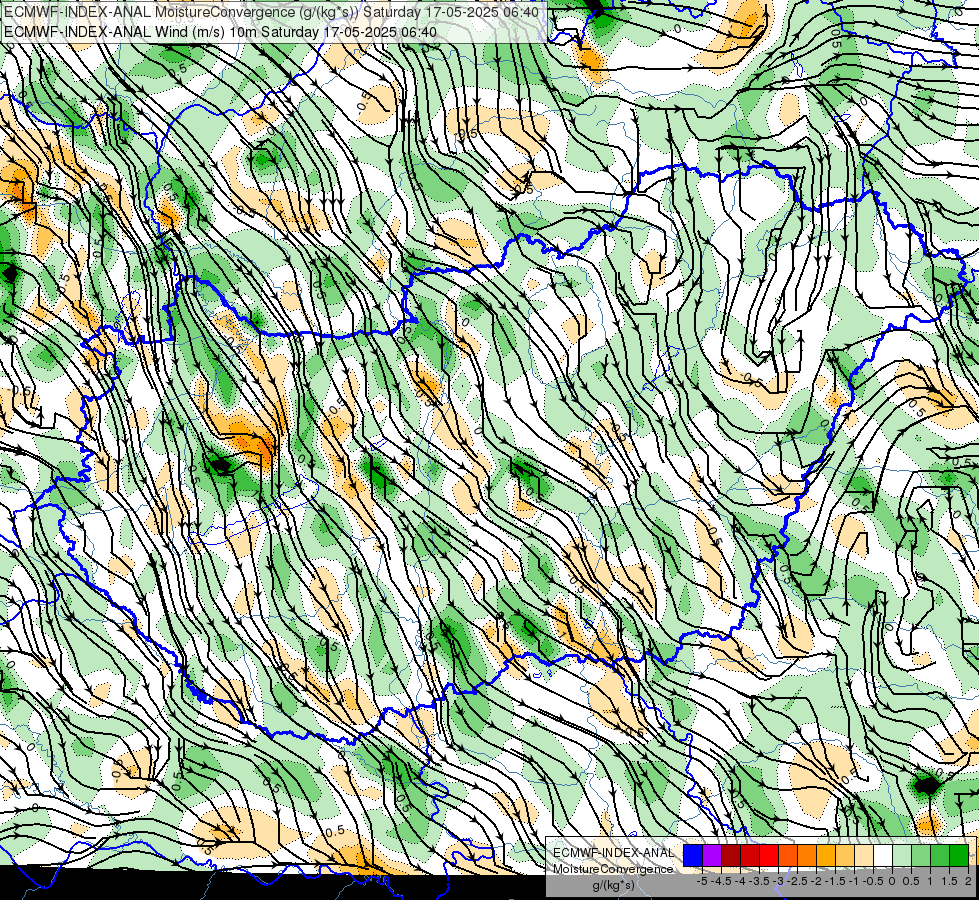Click the 1.5 tick label on legend

point(949,881)
